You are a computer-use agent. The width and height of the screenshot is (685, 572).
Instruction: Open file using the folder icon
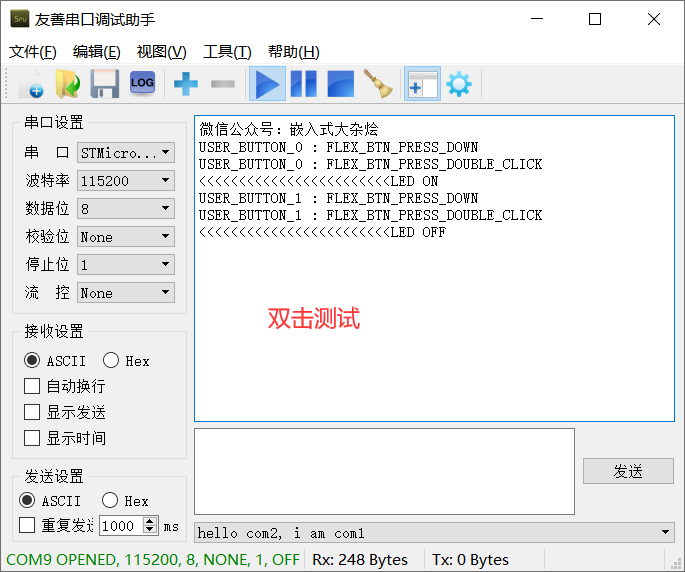click(68, 83)
